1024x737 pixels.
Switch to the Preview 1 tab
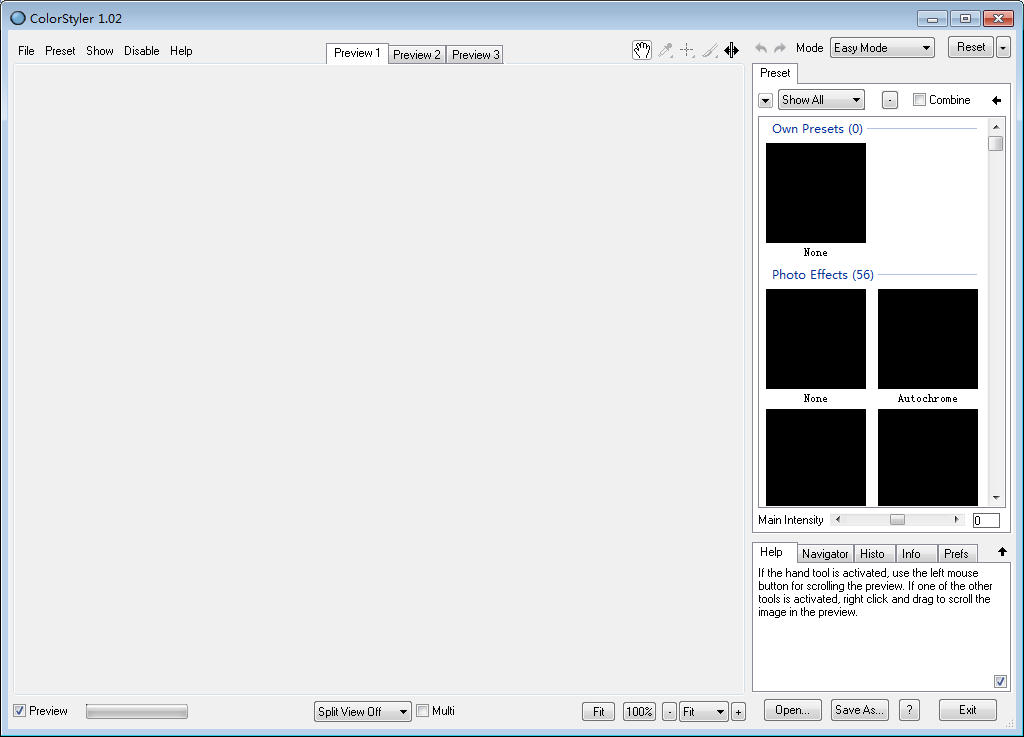point(357,54)
